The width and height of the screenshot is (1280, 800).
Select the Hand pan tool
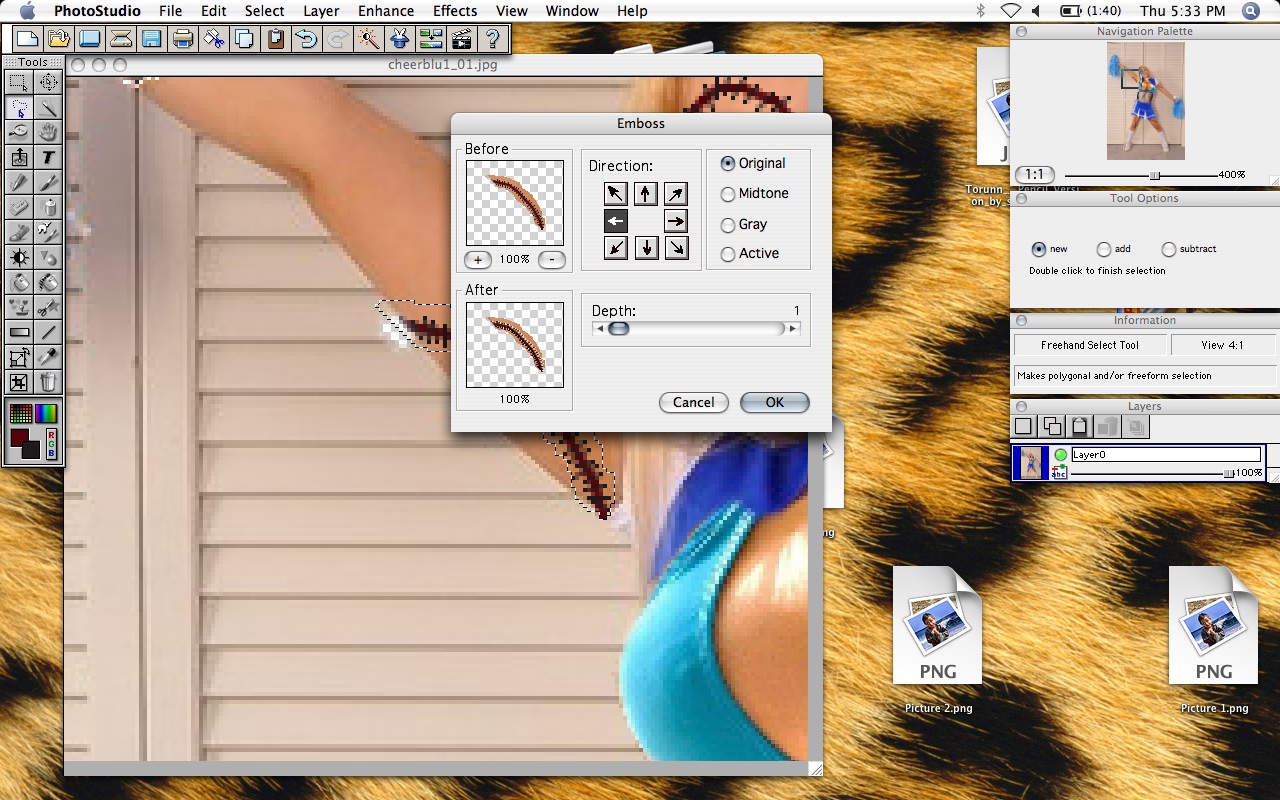point(48,132)
